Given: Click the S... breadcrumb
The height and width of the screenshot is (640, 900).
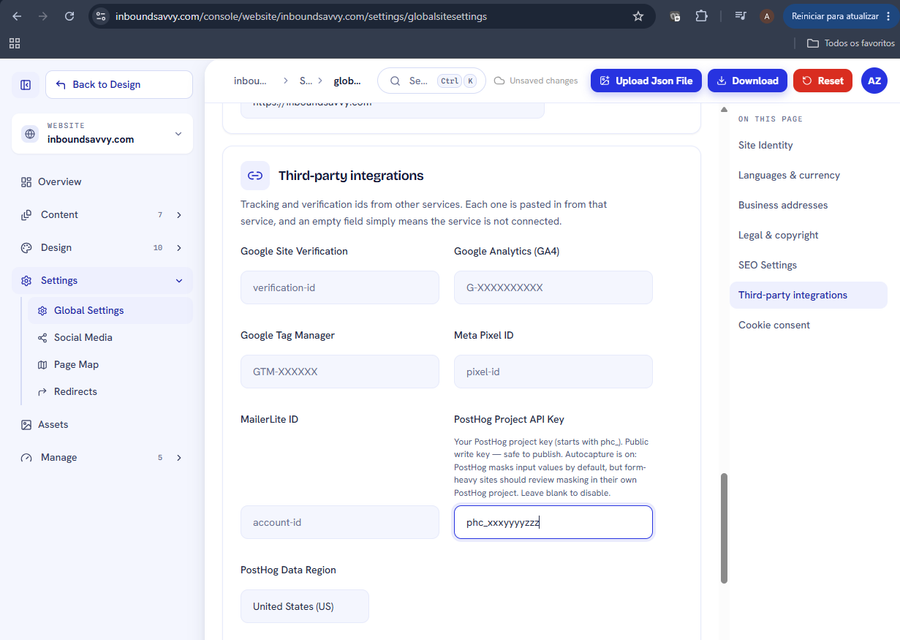Looking at the screenshot, I should tap(306, 81).
